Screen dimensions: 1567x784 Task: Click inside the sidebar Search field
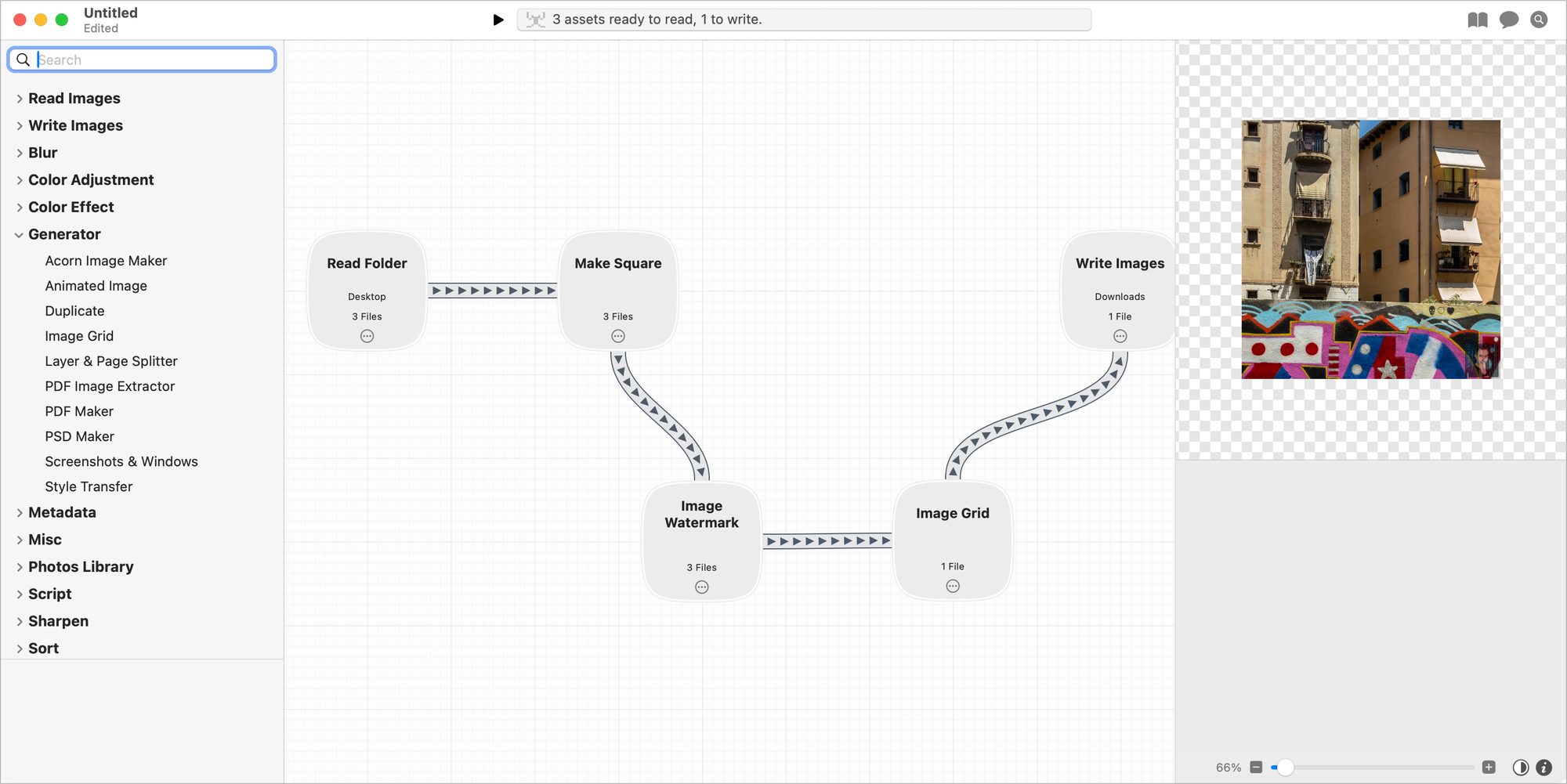point(142,59)
